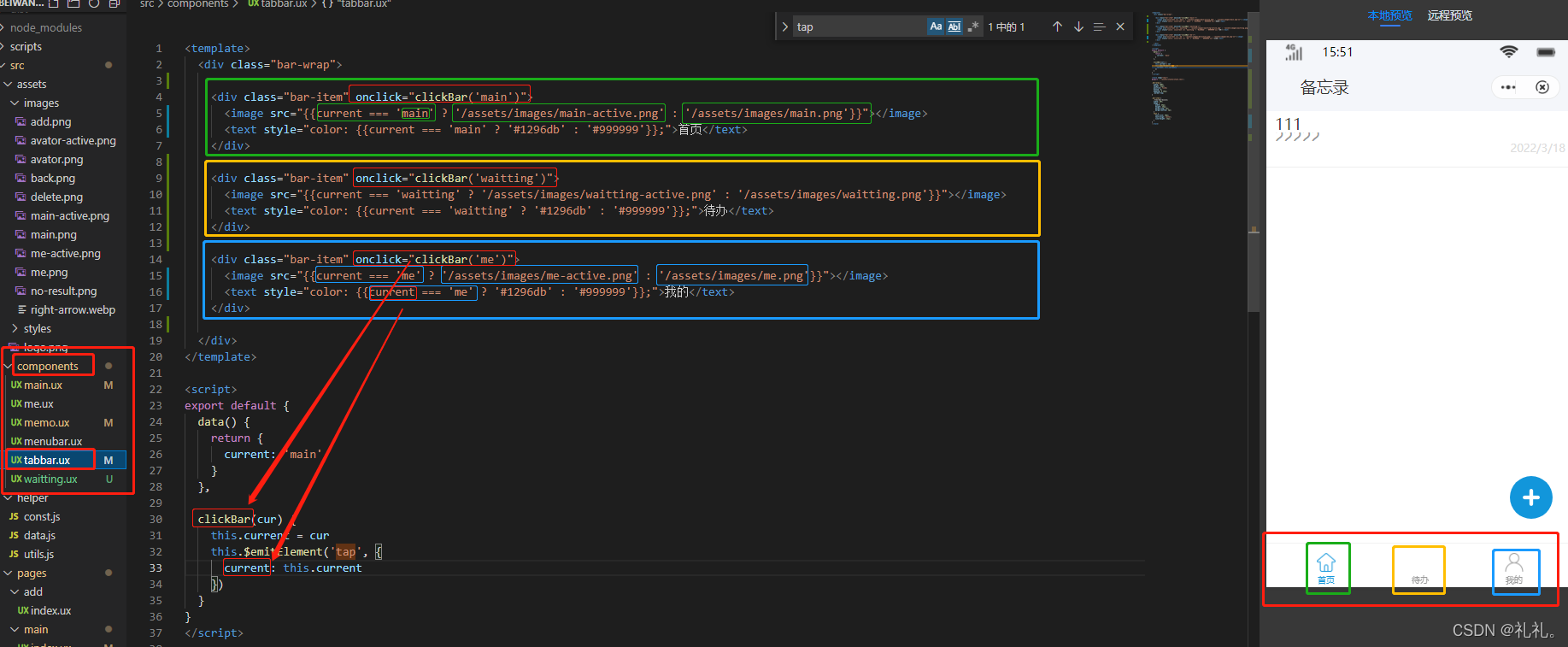Collapse the pages folder
Viewport: 1568px width, 647px height.
(x=32, y=573)
